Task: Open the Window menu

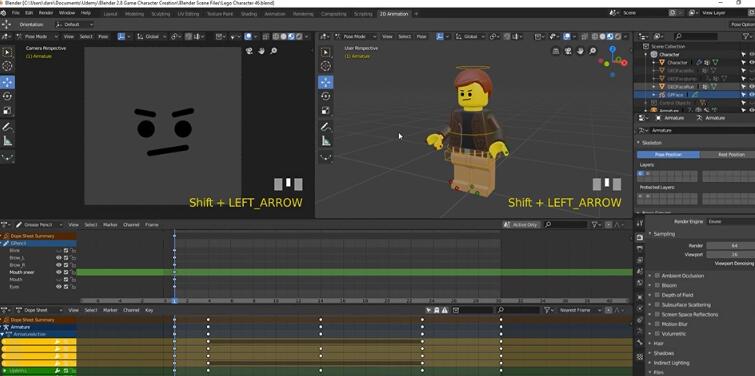Action: pos(66,13)
